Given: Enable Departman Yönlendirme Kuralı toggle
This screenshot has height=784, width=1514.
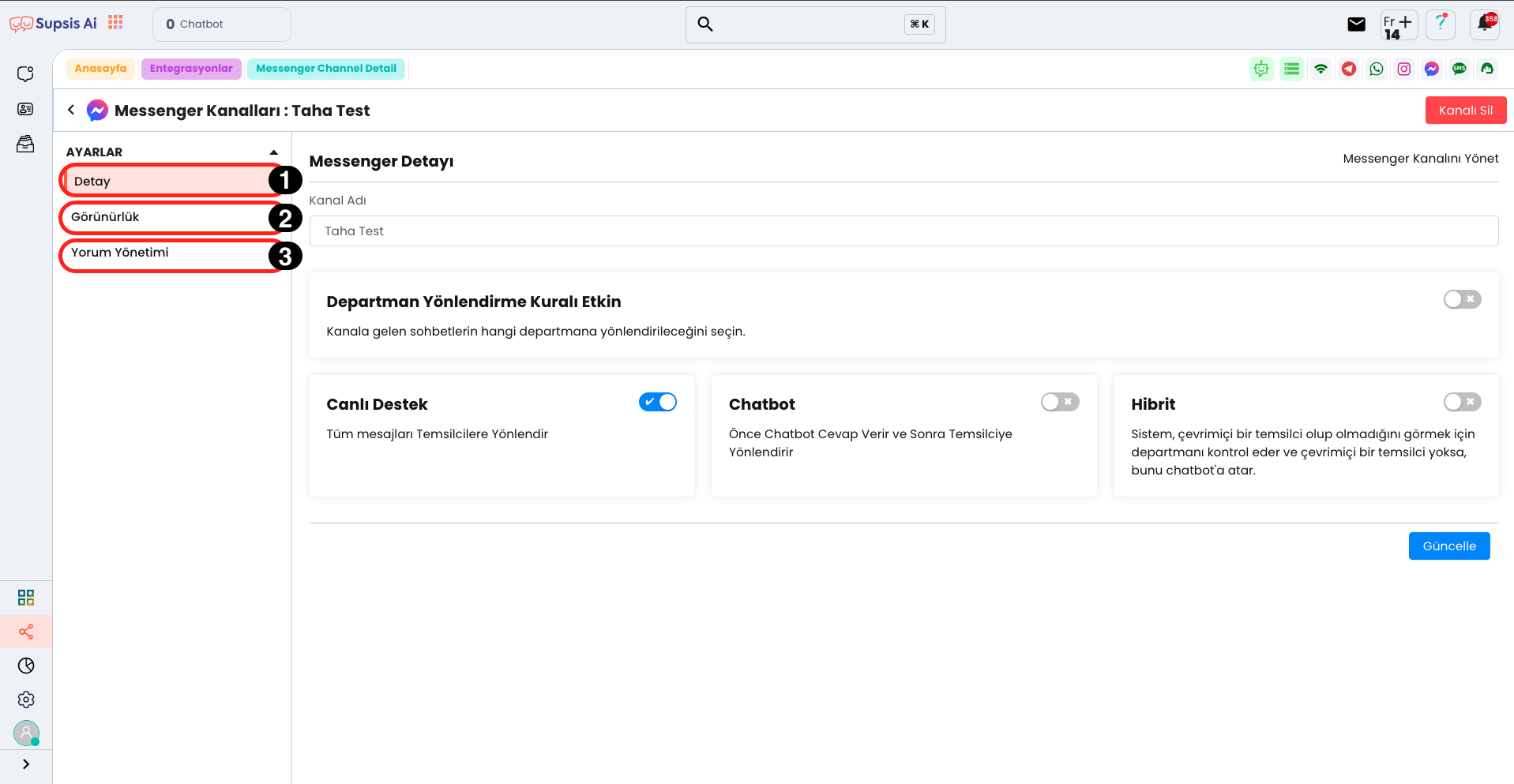Looking at the screenshot, I should tap(1462, 299).
